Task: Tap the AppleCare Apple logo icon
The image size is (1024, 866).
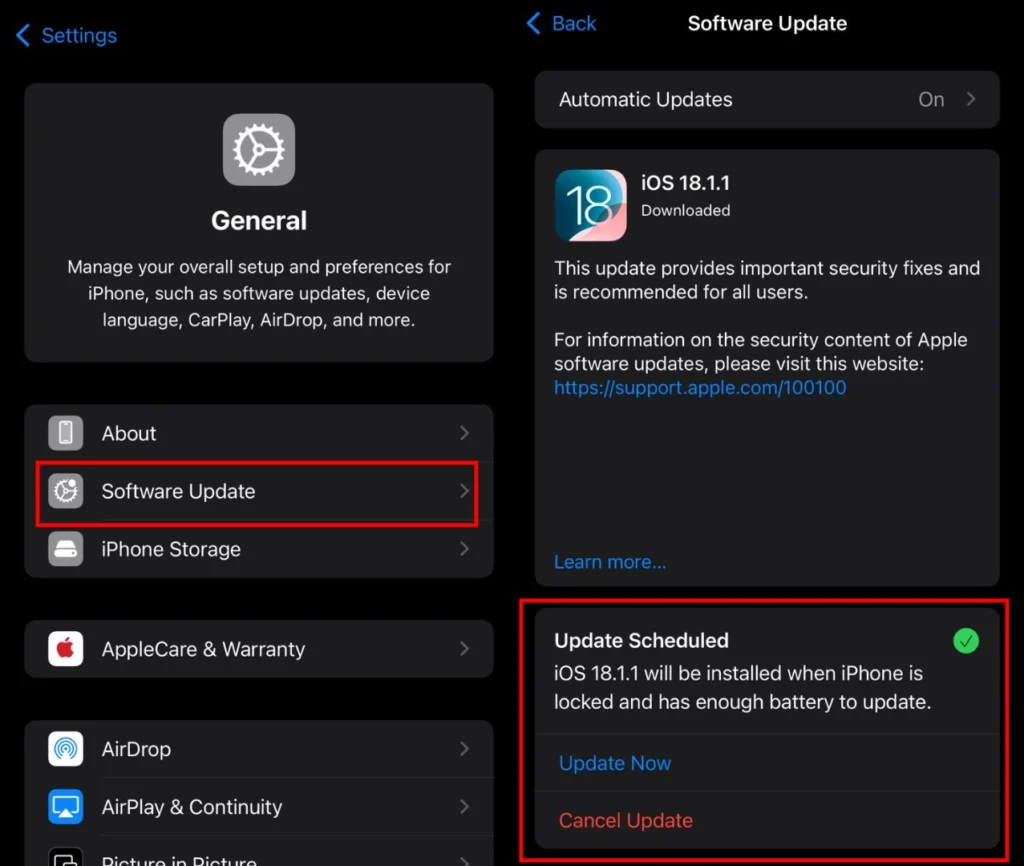Action: tap(66, 649)
